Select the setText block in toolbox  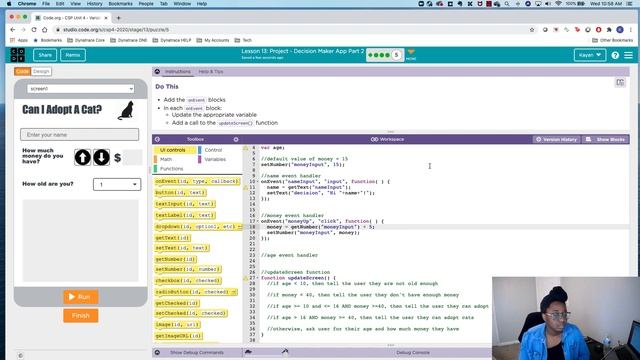pos(182,248)
